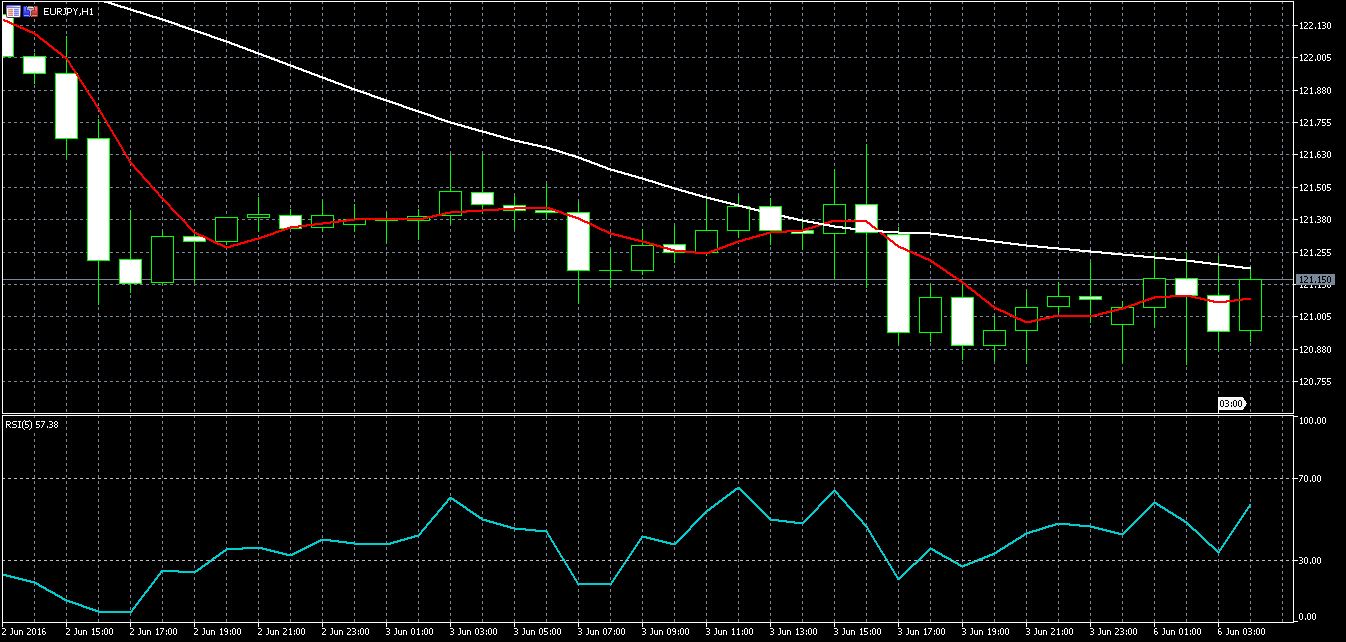Click the one-click trading panel icon

[x=30, y=11]
